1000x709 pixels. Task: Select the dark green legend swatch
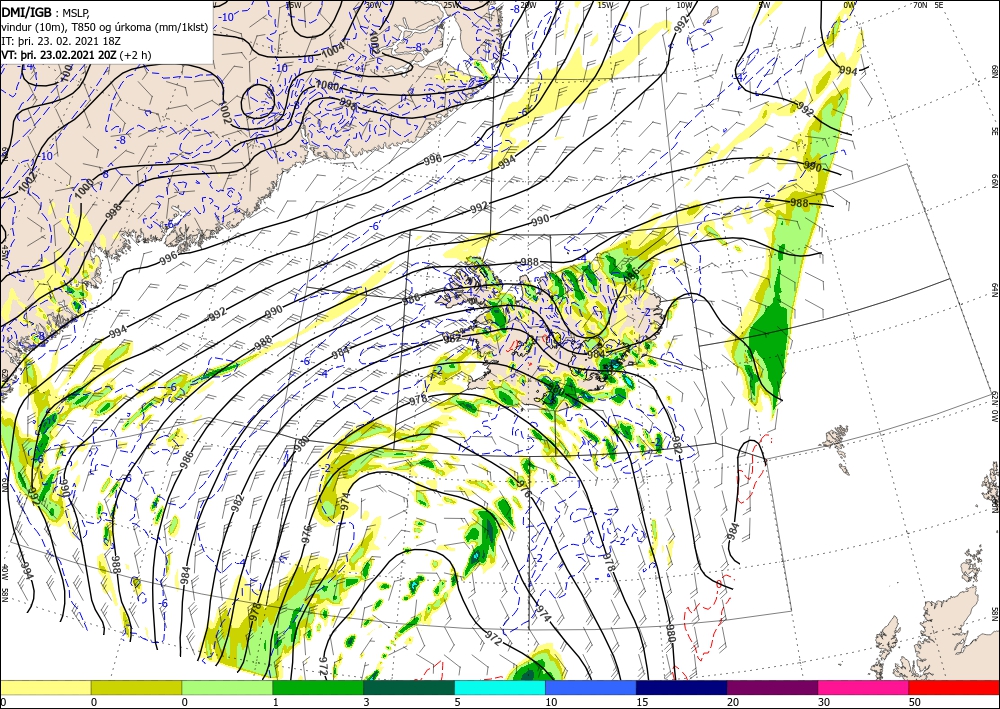[409, 687]
